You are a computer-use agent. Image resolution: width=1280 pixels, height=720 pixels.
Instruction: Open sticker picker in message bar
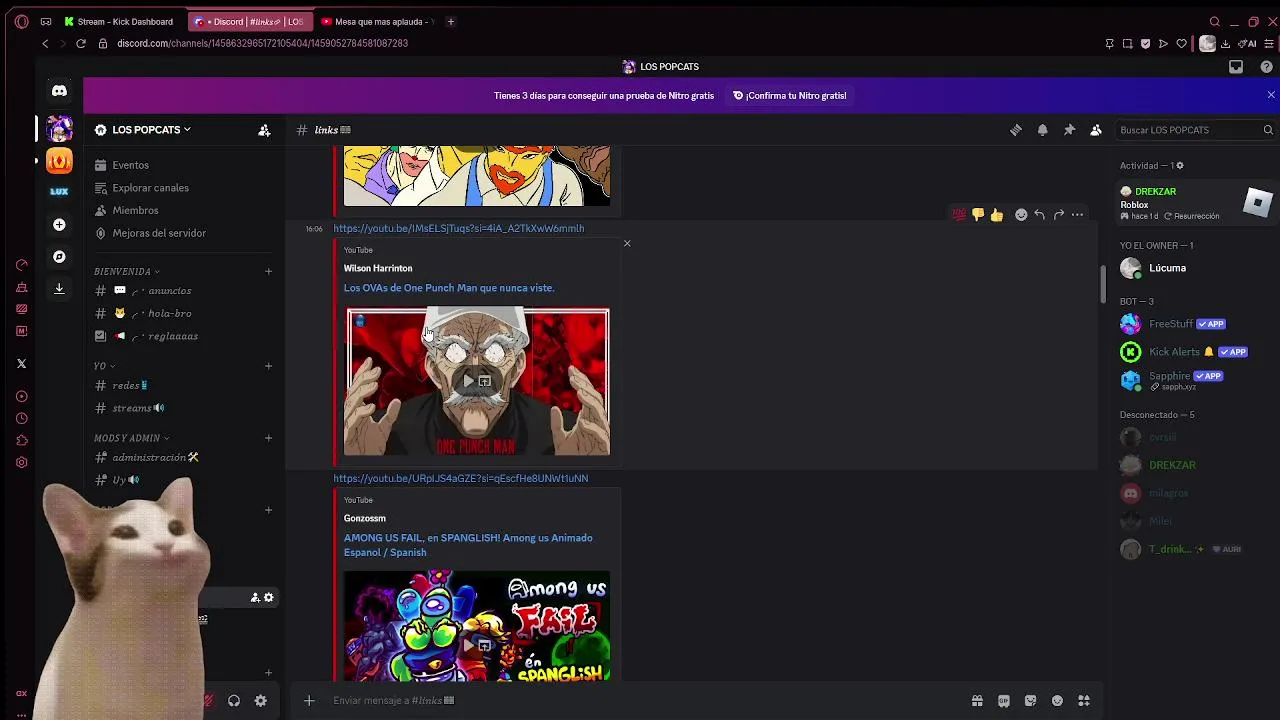[x=1030, y=701]
